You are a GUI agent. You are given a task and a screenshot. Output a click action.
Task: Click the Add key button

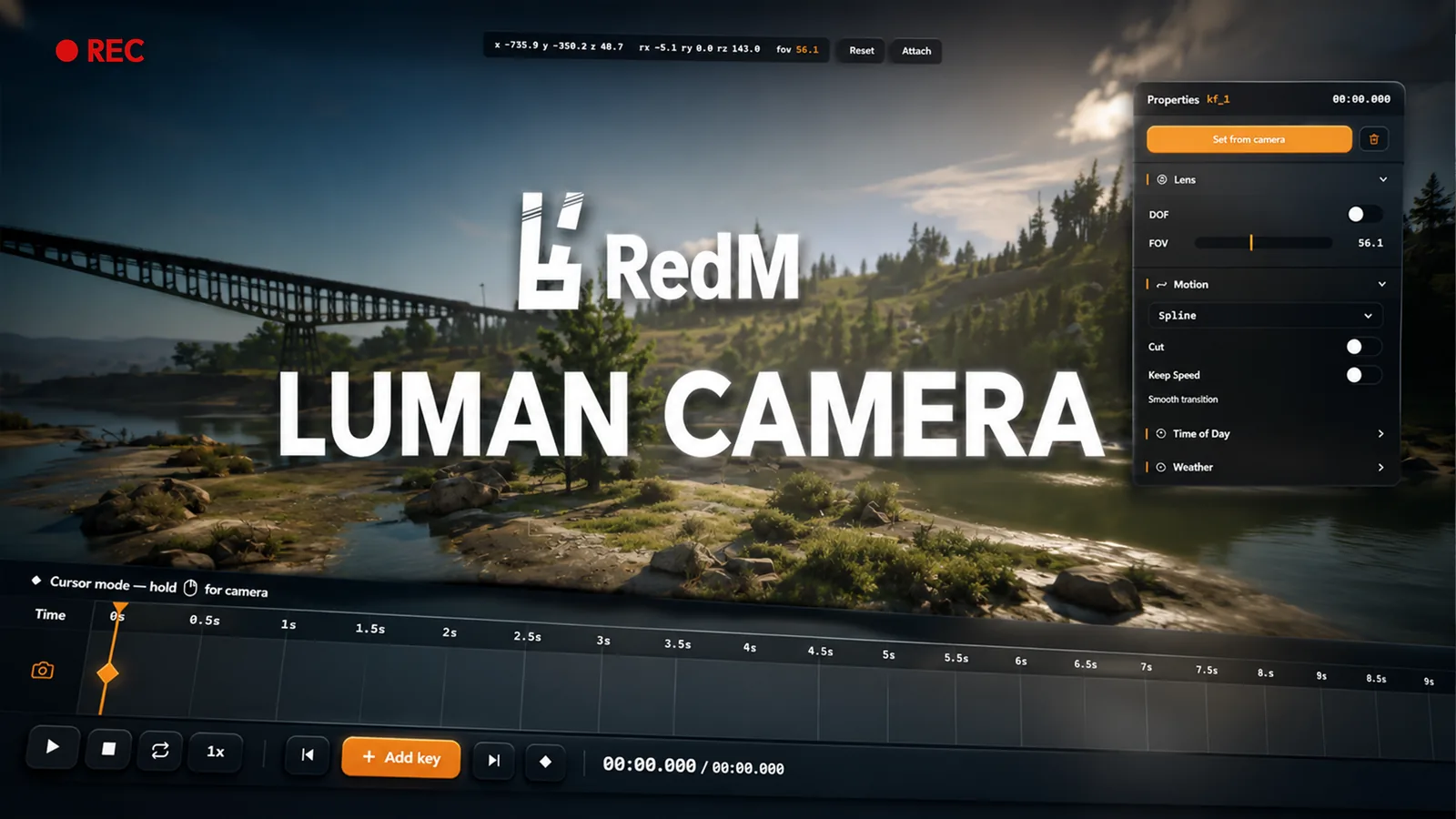[x=401, y=757]
